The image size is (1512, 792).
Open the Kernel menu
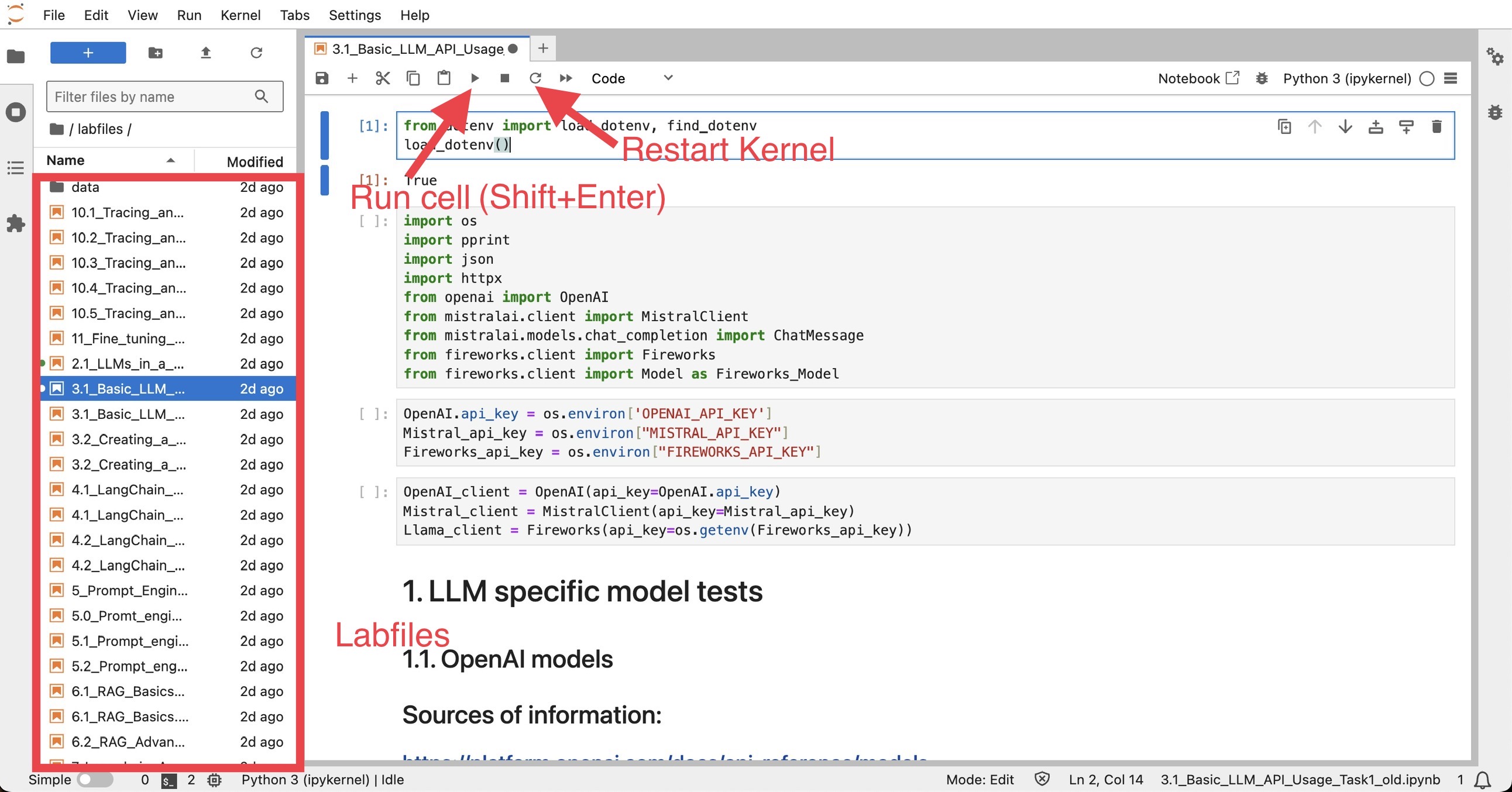click(240, 15)
